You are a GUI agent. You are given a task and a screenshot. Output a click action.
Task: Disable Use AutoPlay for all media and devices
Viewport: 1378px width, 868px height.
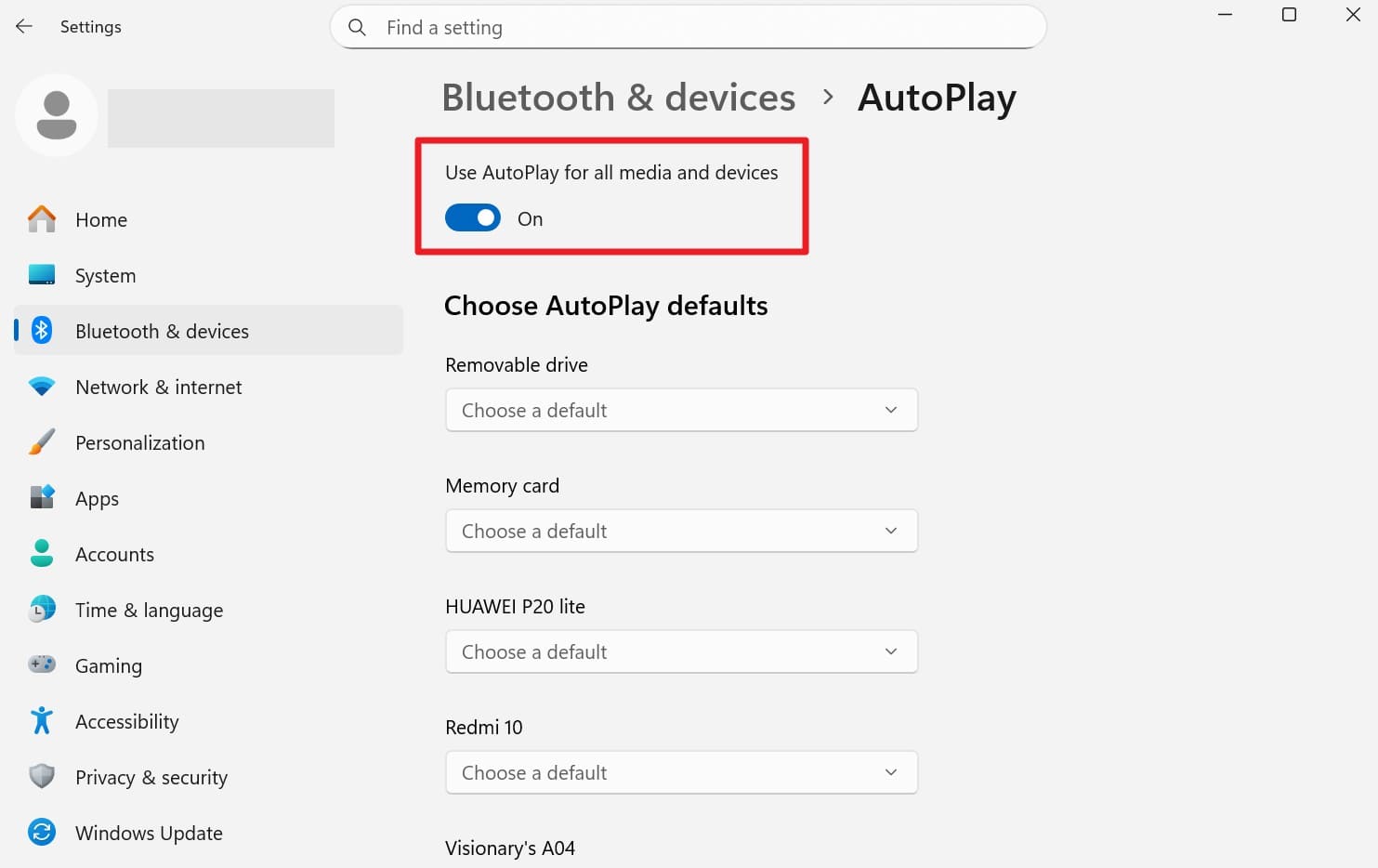(x=472, y=217)
